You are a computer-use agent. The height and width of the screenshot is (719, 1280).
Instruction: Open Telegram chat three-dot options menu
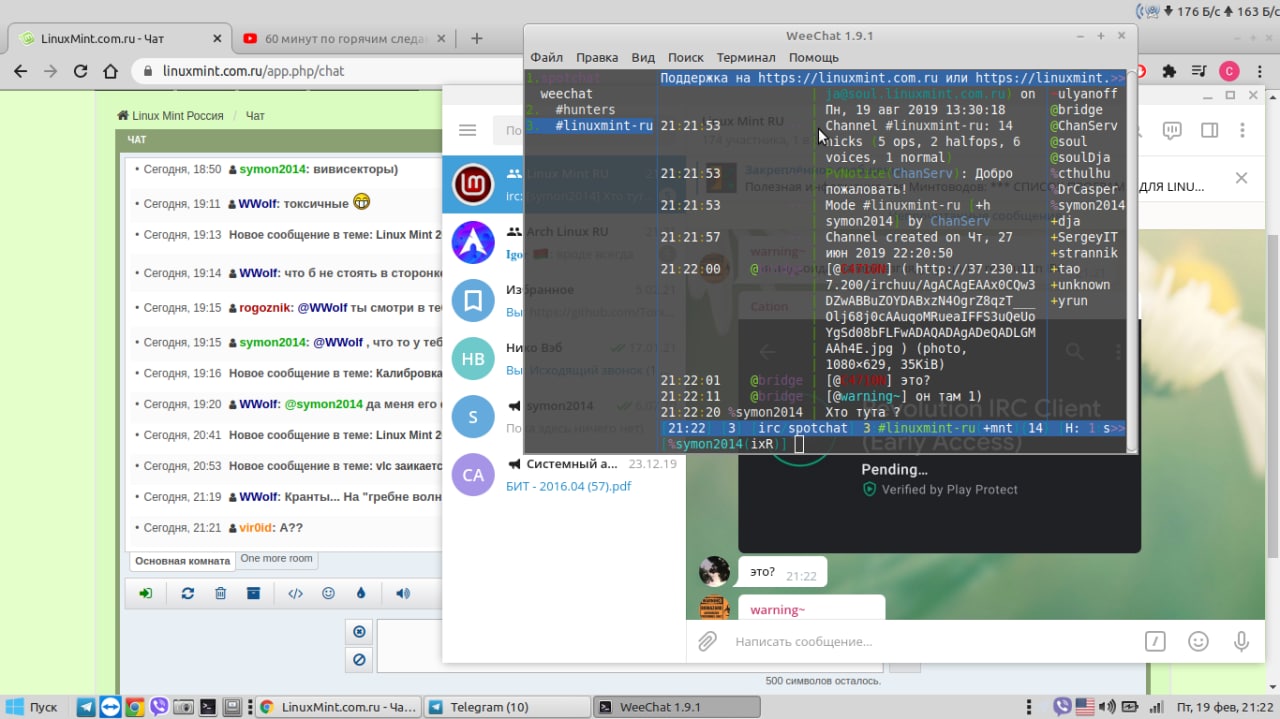click(x=1244, y=130)
